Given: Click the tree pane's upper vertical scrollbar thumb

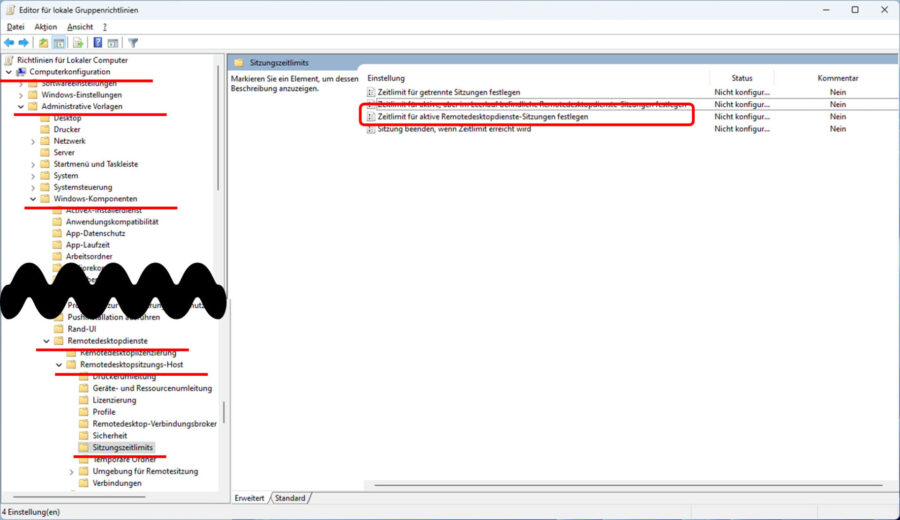Looking at the screenshot, I should 218,127.
